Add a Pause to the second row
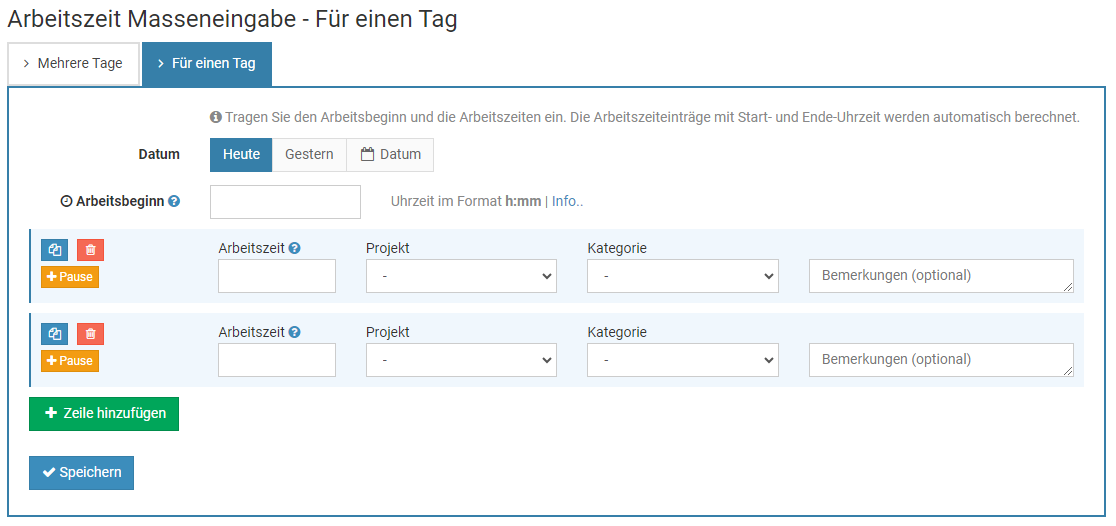The width and height of the screenshot is (1116, 526). [70, 361]
